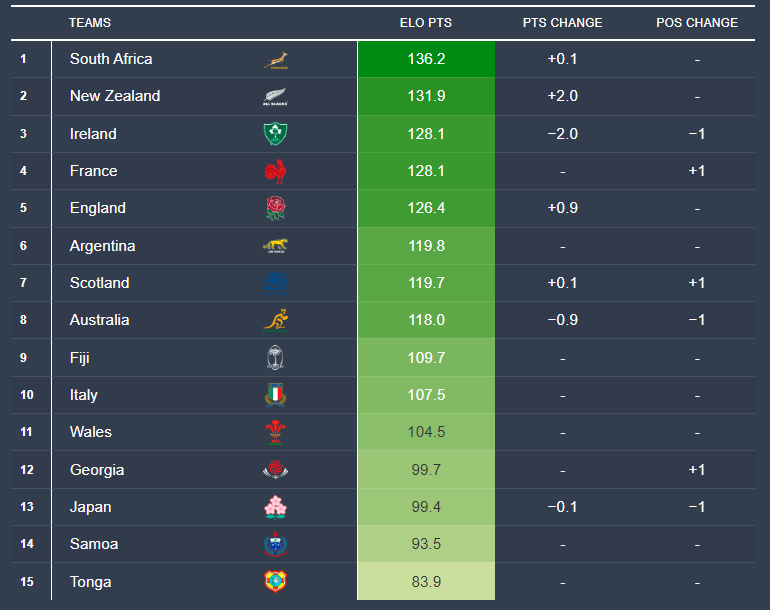Click the Australia Wallabies logo
The image size is (770, 610).
(x=275, y=320)
